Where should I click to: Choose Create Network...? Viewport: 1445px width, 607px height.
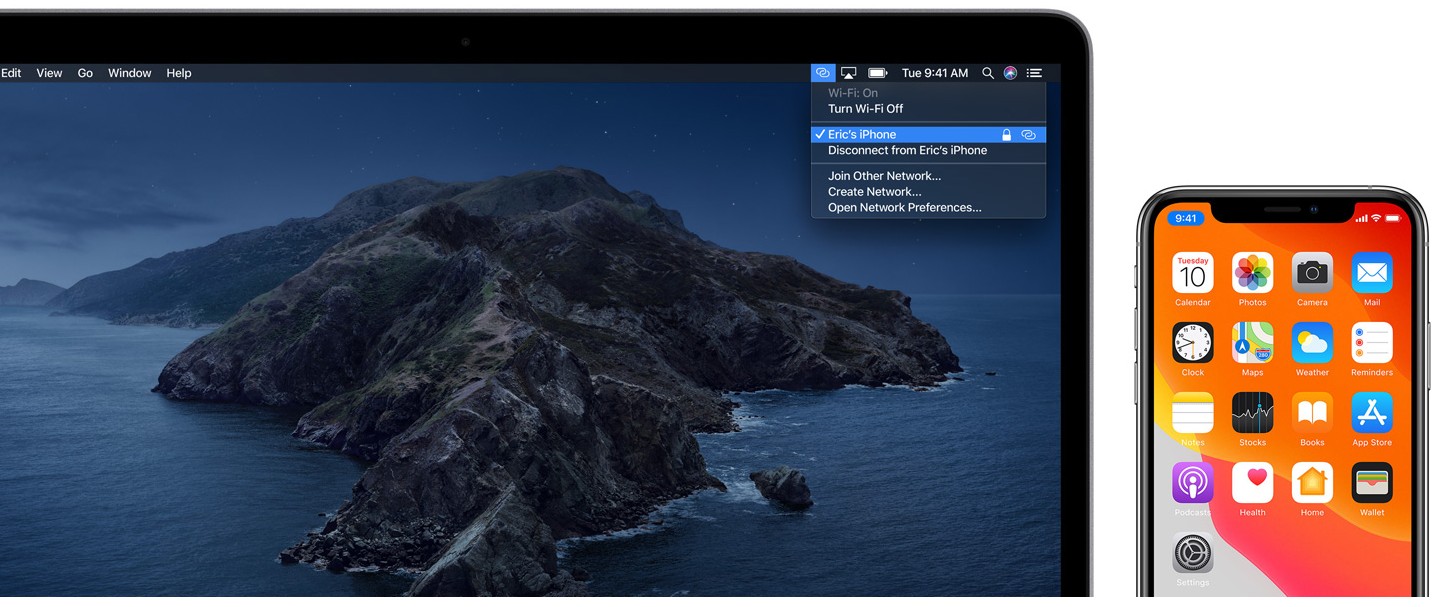pos(928,192)
